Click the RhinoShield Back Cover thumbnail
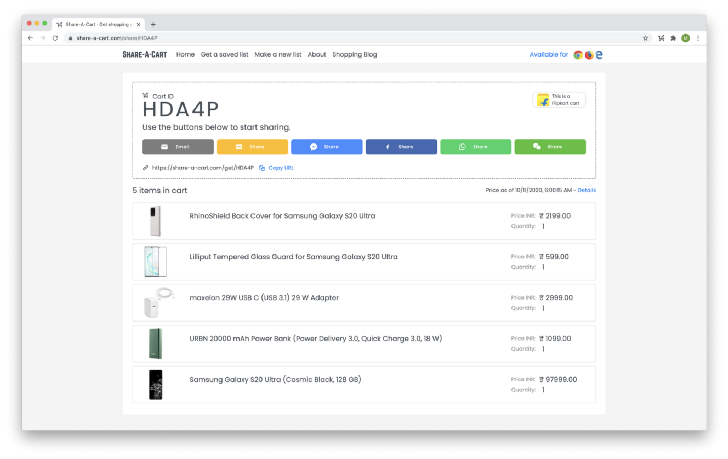 156,221
